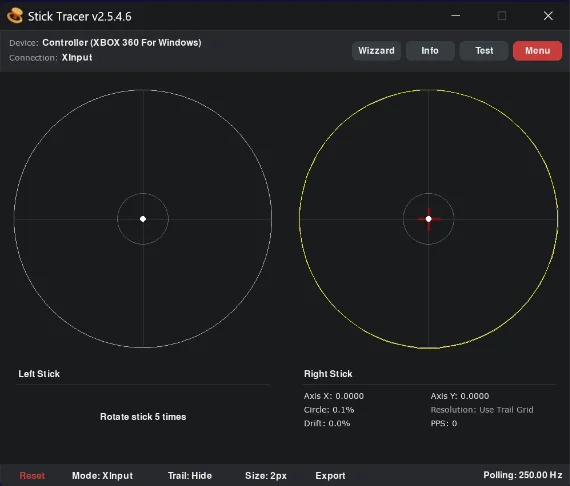Click the 'Rotate stick 5 times' instruction
Viewport: 570px width, 486px height.
point(143,417)
